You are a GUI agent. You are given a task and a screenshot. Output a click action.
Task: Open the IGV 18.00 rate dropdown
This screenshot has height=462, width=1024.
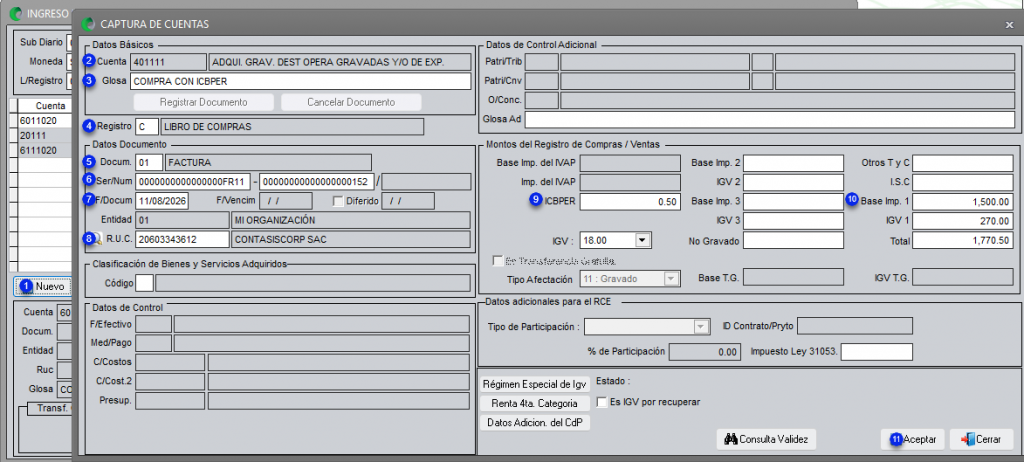[643, 240]
